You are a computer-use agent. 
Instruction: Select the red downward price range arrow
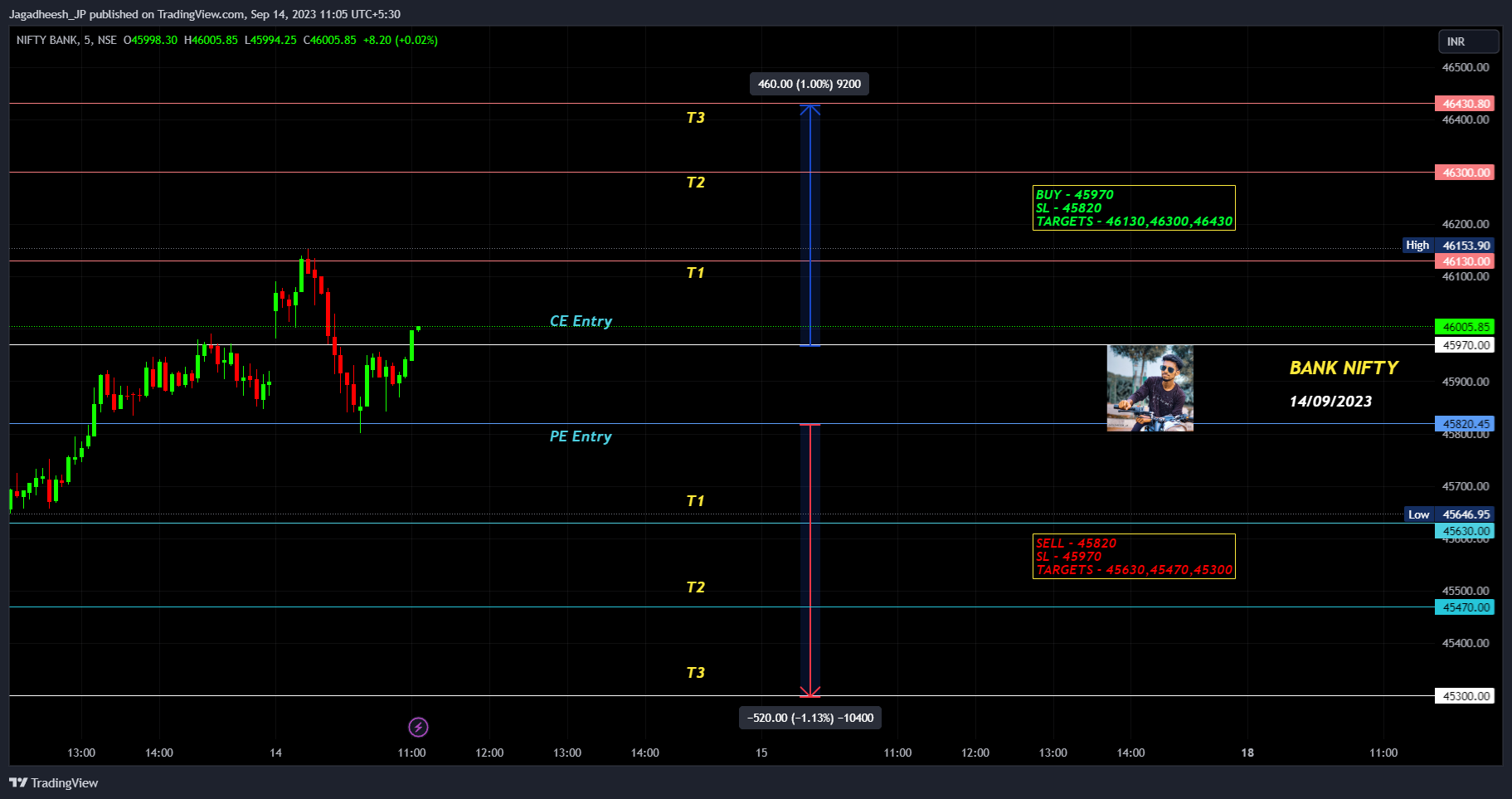(x=810, y=561)
